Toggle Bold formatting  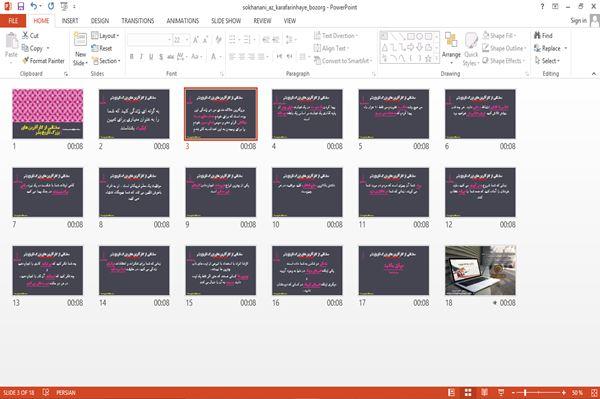click(132, 57)
